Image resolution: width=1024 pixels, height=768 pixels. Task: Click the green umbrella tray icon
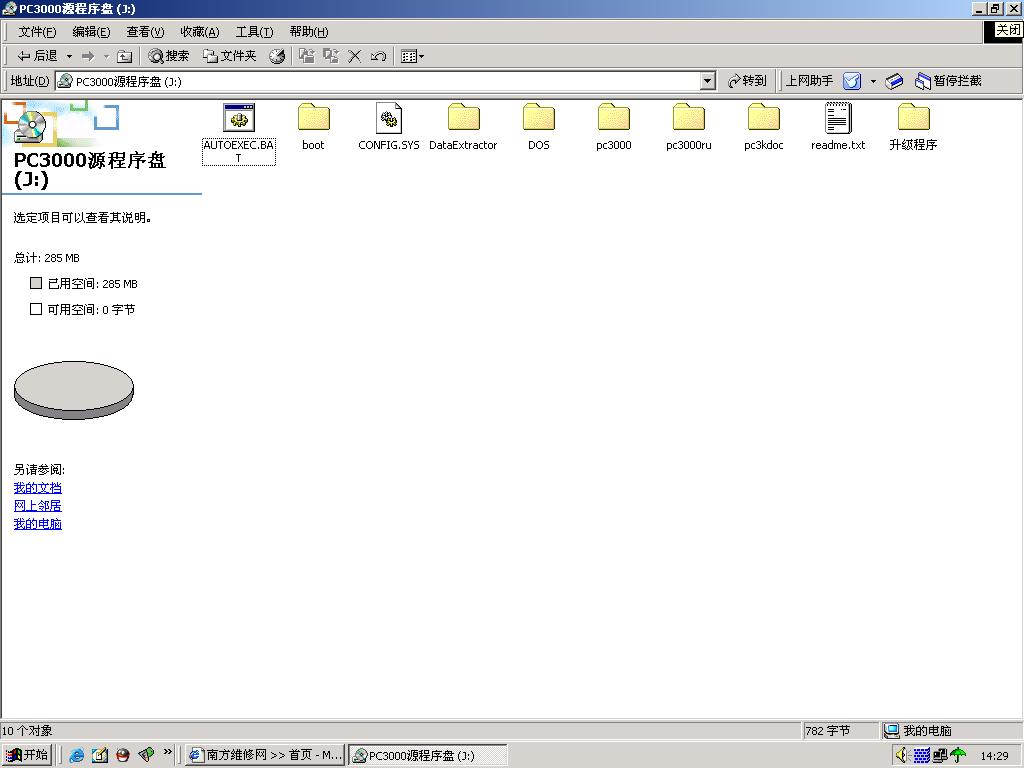(x=959, y=756)
